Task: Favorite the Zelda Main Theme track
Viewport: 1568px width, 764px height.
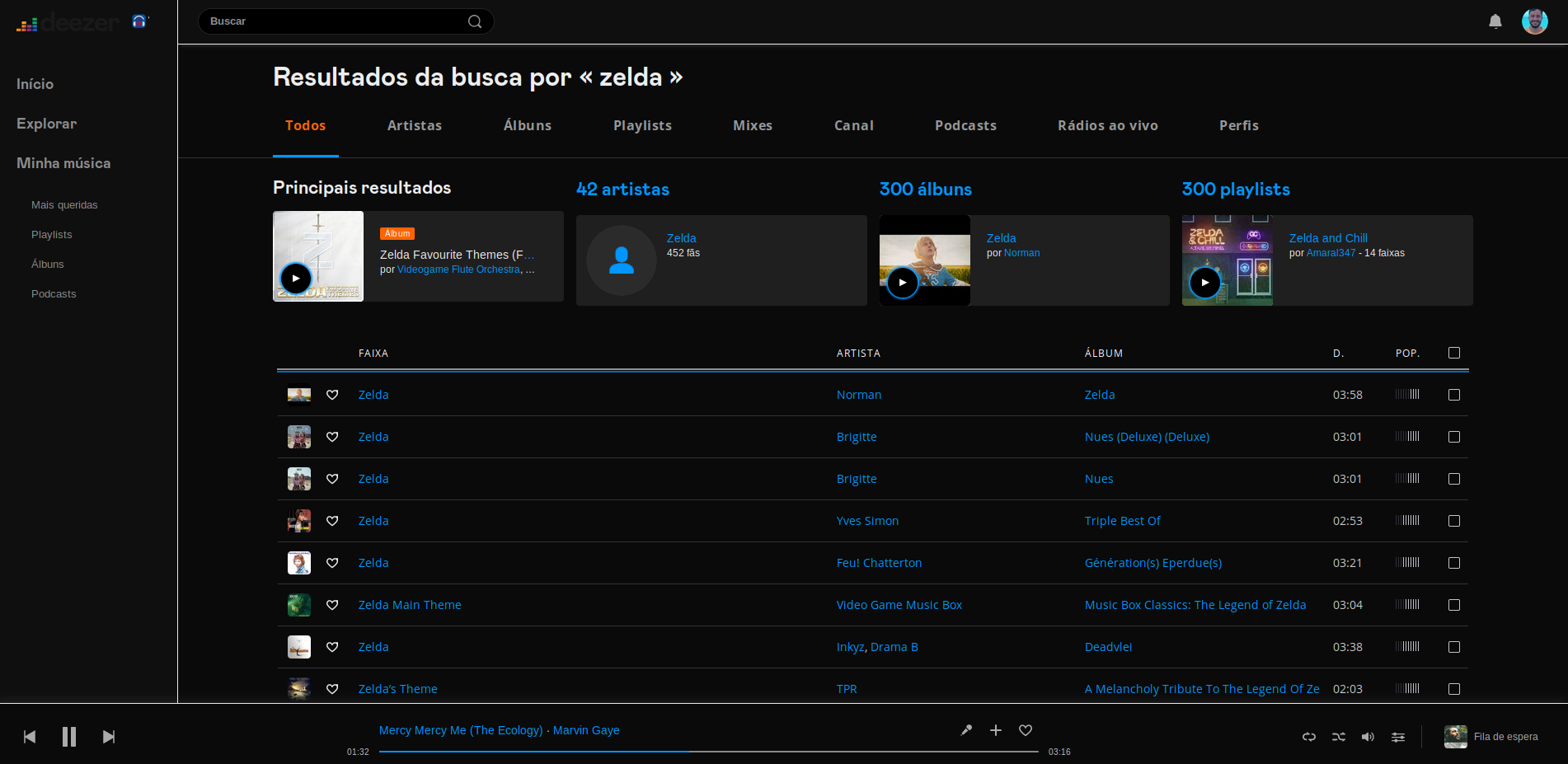Action: click(332, 605)
